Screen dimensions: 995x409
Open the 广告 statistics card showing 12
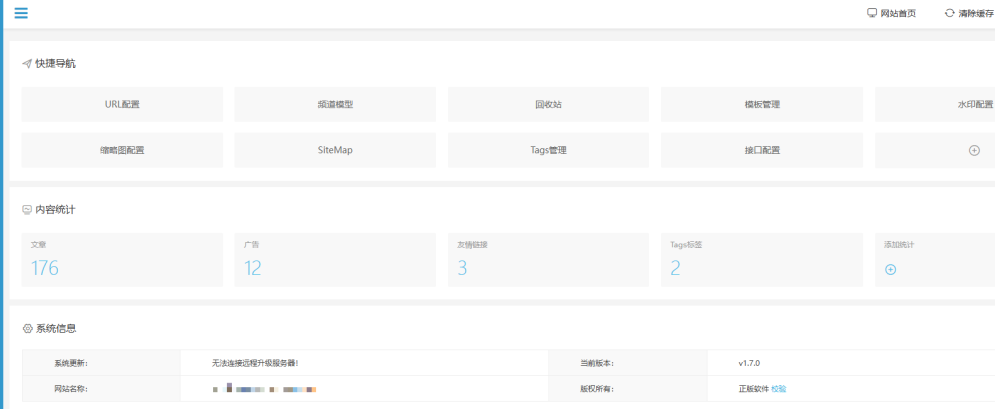(335, 260)
